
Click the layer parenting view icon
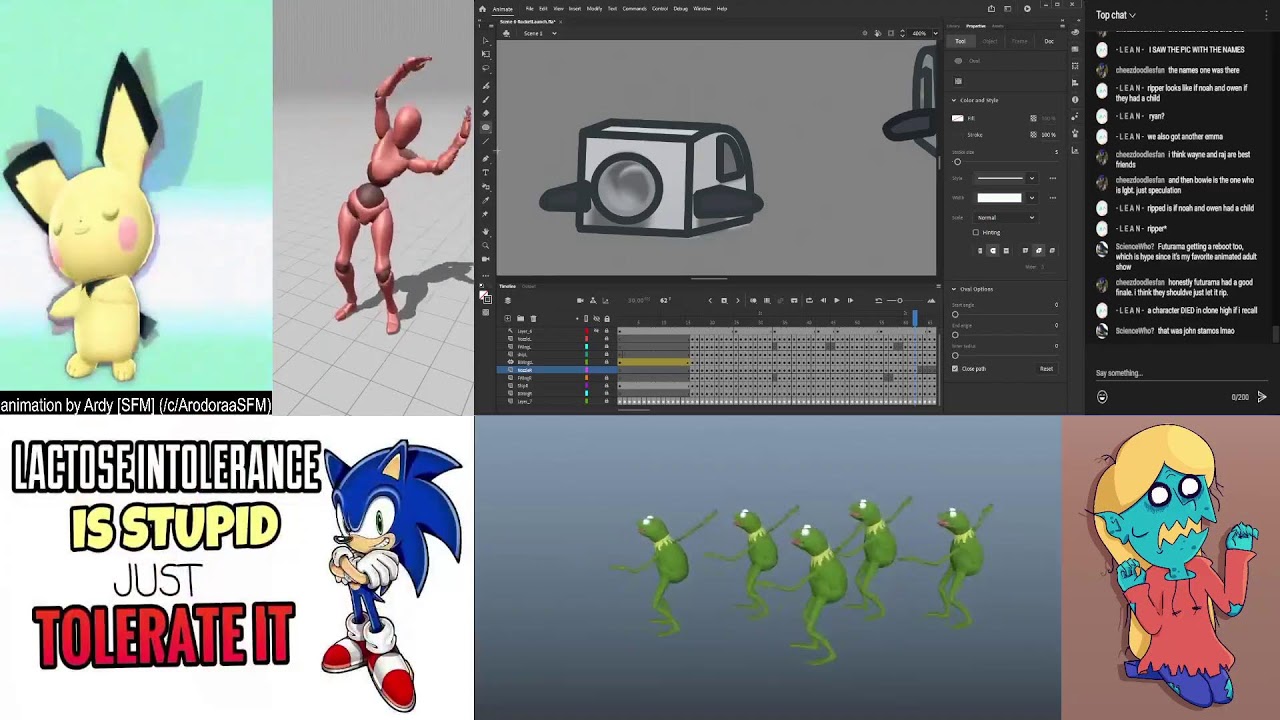point(593,300)
